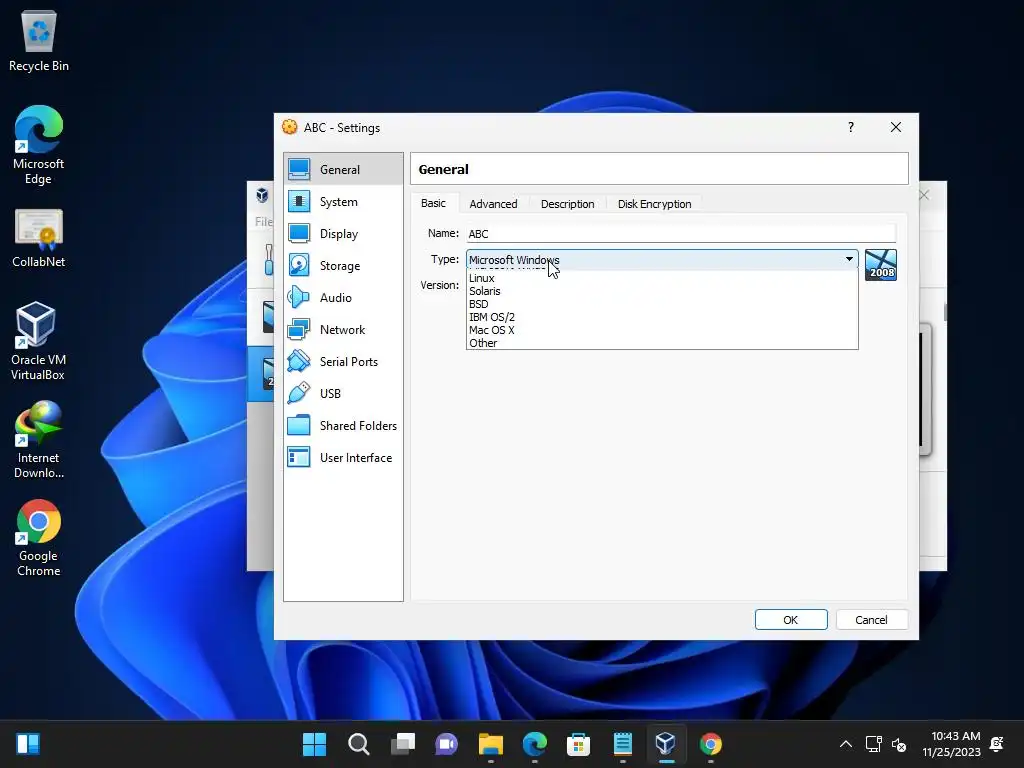Click the taskbar clock and date
Viewport: 1024px width, 768px height.
952,744
